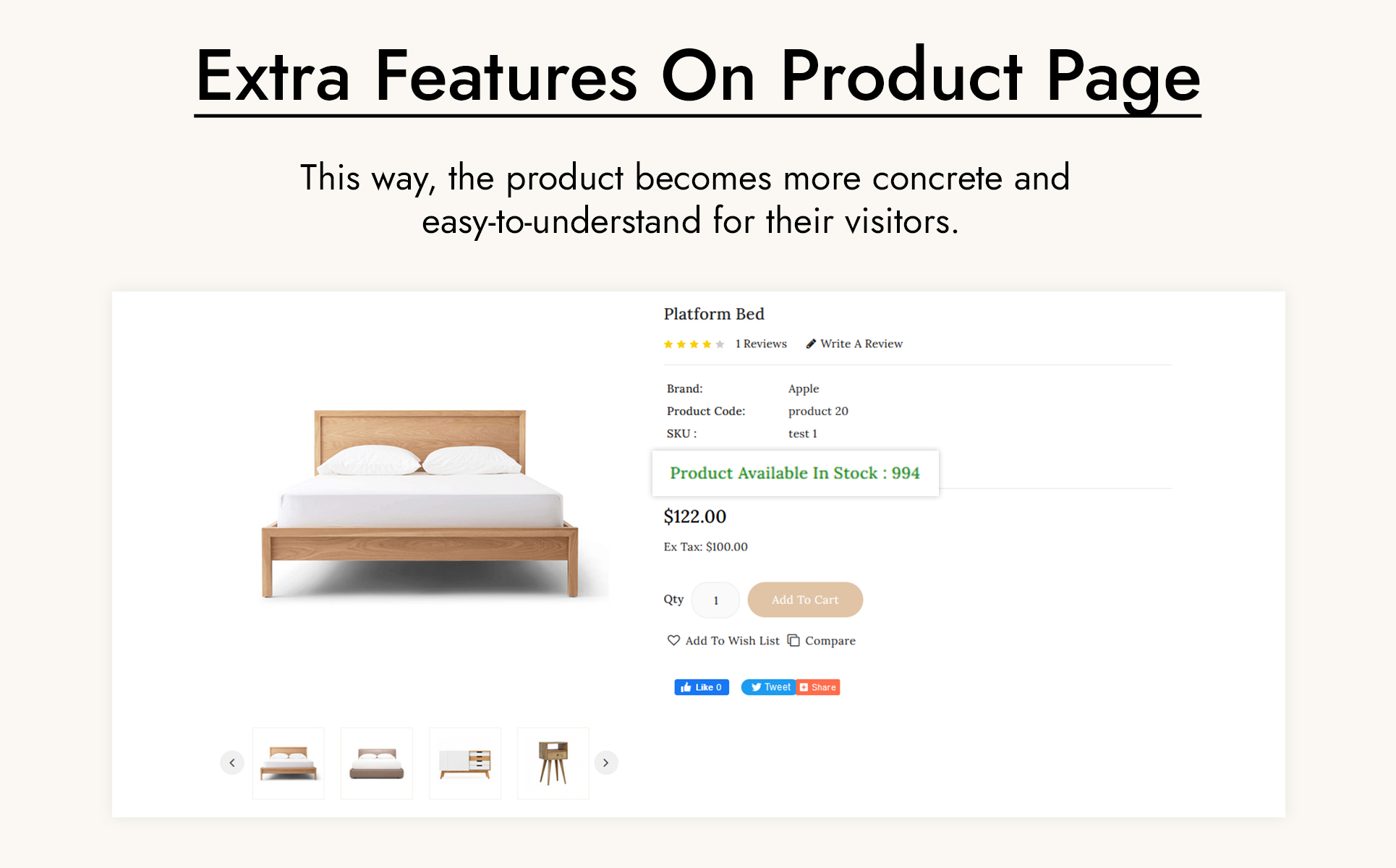This screenshot has width=1396, height=868.
Task: Click the Compare link text
Action: point(830,641)
